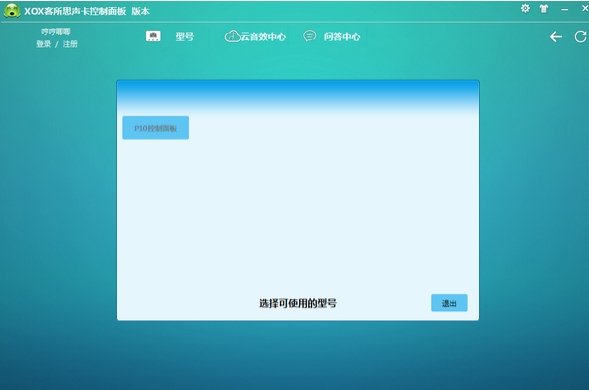Click the XOX frog logo icon
The height and width of the screenshot is (390, 589).
pos(12,11)
